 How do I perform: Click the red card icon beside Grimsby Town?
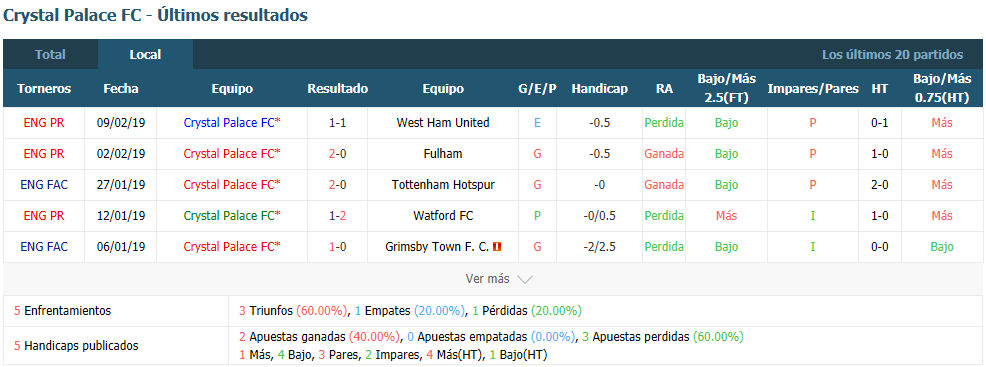click(497, 248)
